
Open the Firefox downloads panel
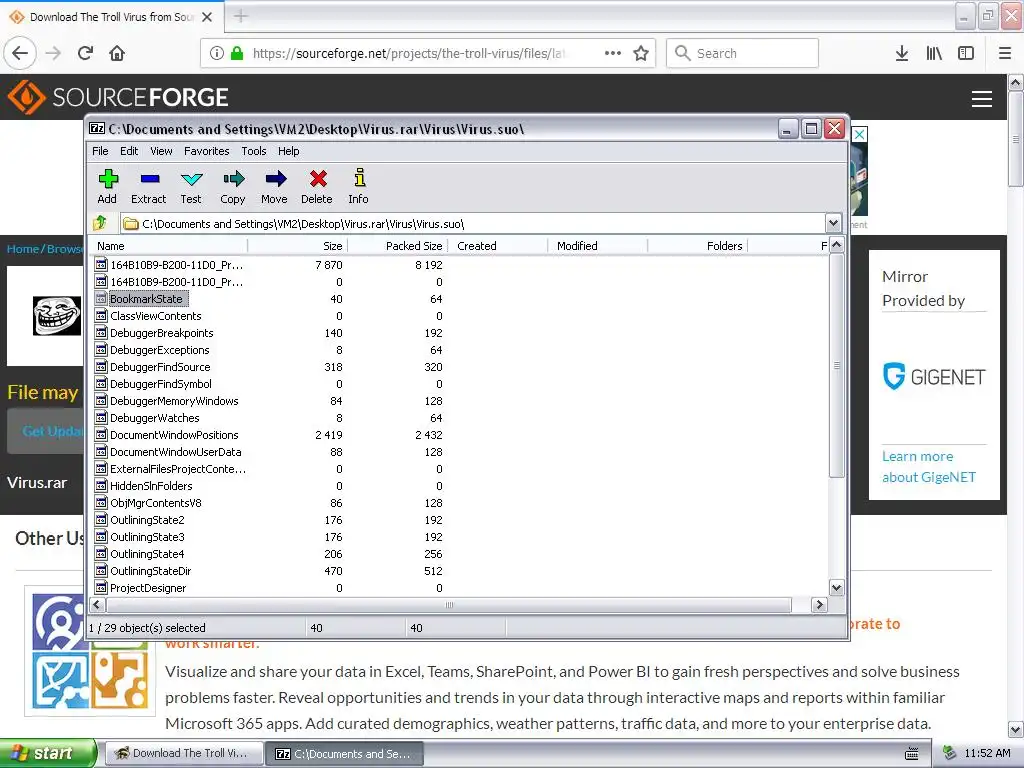click(902, 53)
